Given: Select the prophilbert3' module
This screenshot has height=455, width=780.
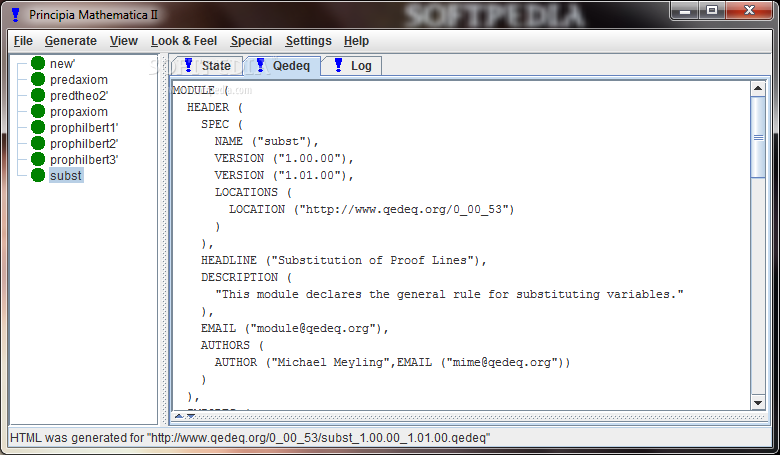Looking at the screenshot, I should pos(84,159).
